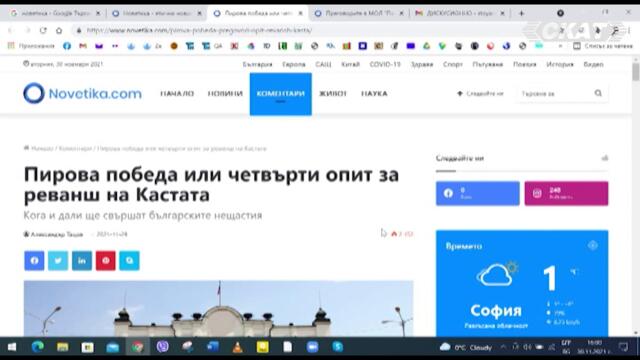
Task: Open the НОВИНИ menu item
Action: [225, 93]
